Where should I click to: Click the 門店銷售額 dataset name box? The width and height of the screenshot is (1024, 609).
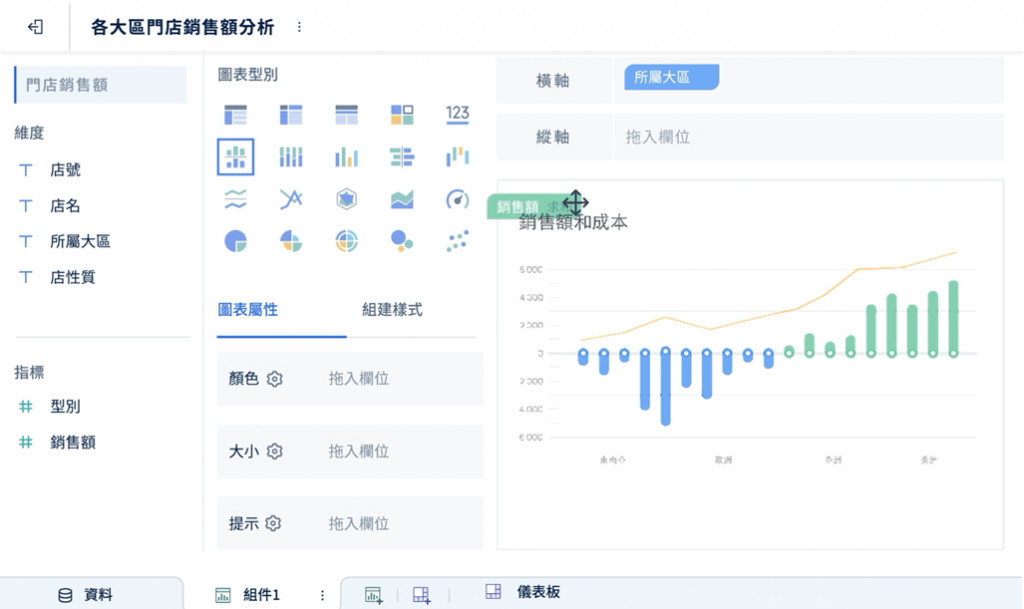100,84
